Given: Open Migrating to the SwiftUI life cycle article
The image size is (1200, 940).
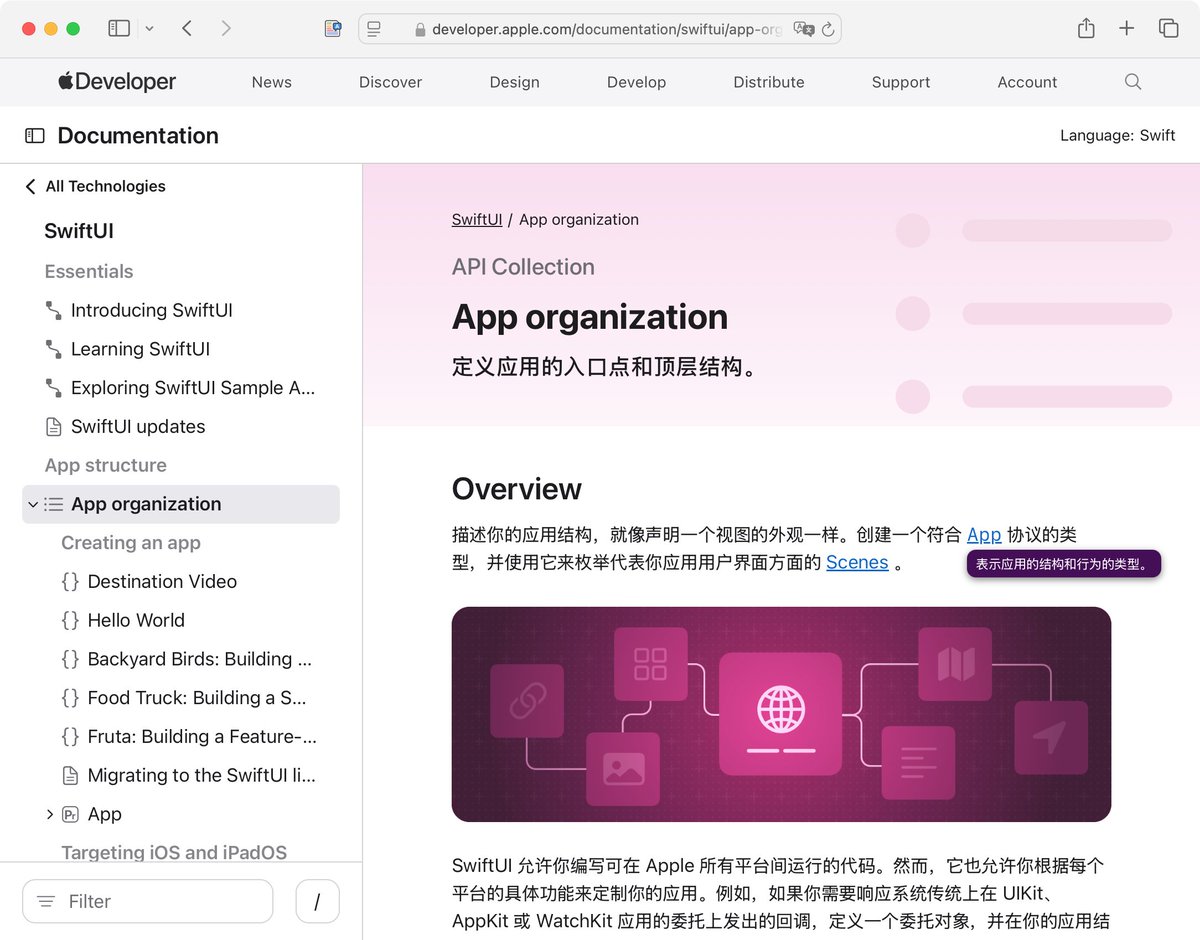Looking at the screenshot, I should point(201,775).
